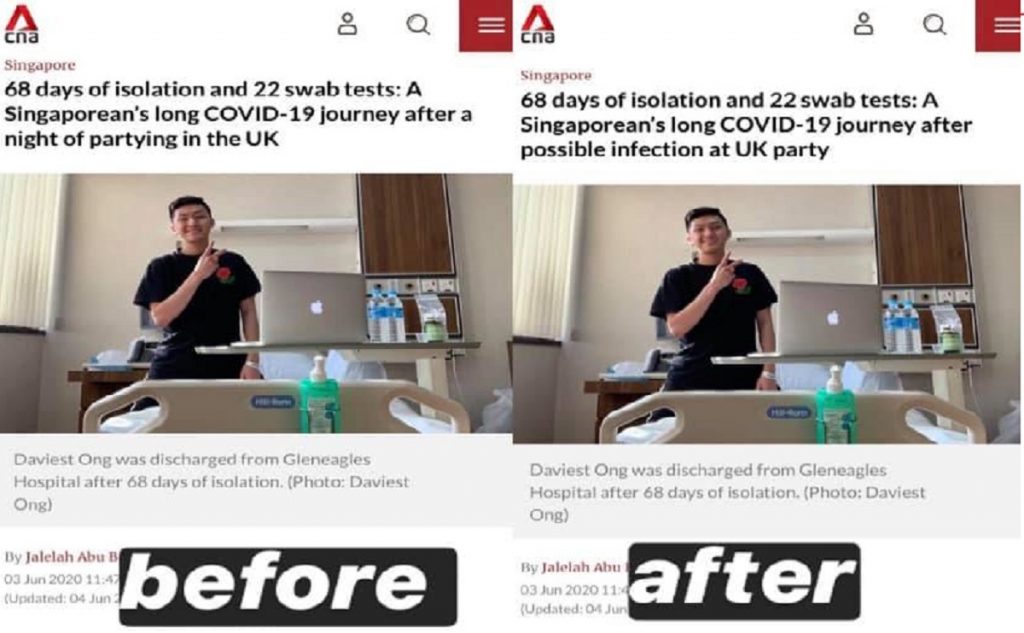1024x633 pixels.
Task: Open the hospital room photo in left article
Action: (256, 303)
